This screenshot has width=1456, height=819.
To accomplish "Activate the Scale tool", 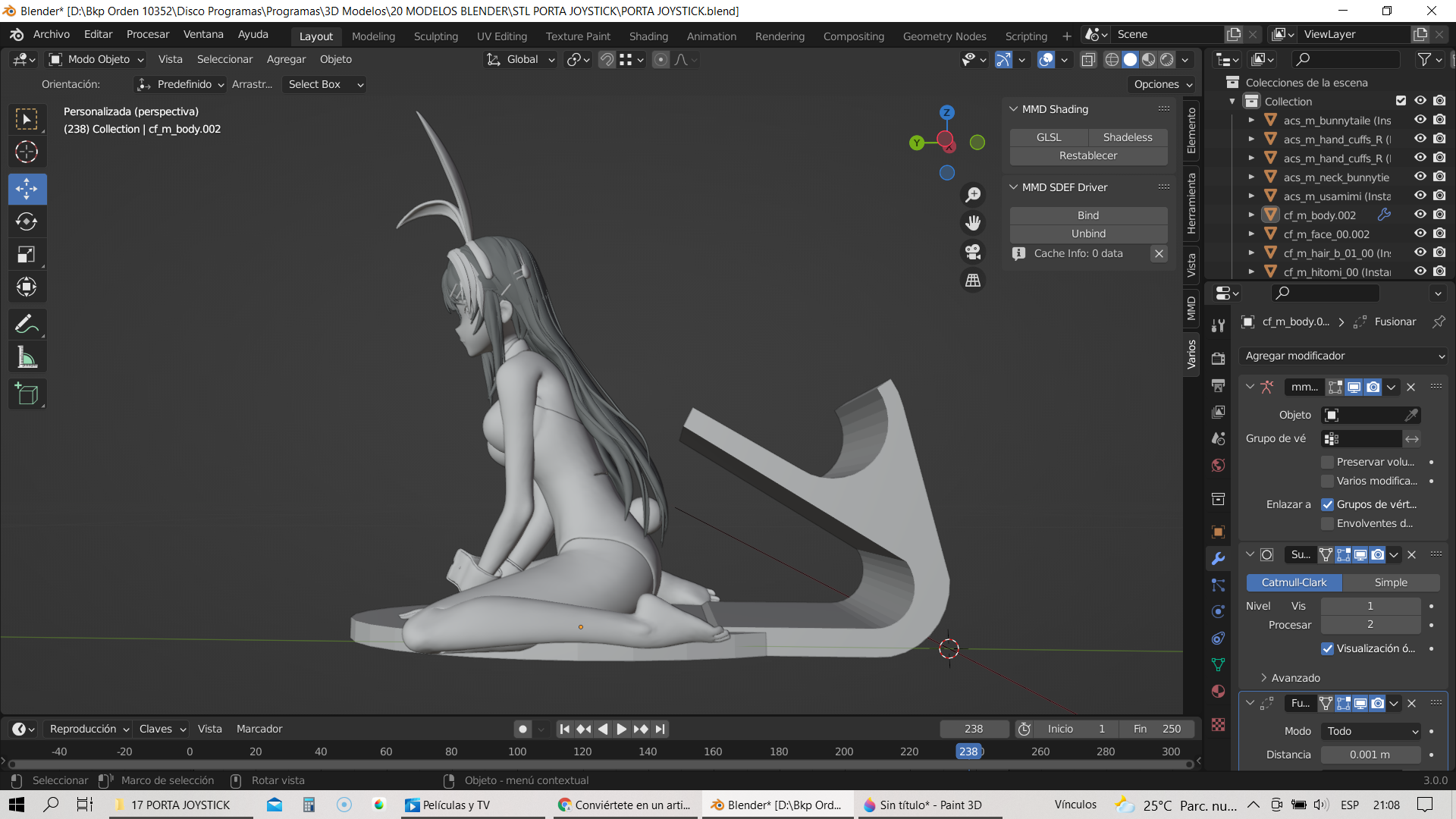I will [27, 254].
